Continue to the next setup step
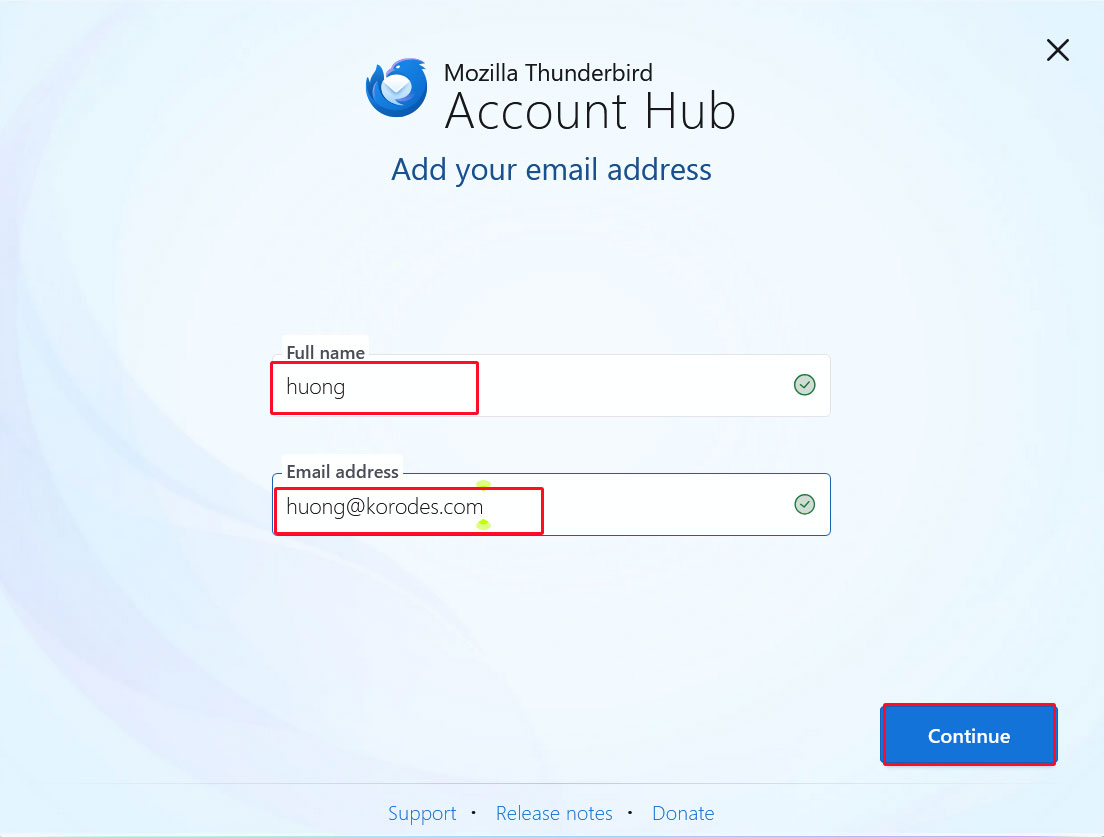 [x=969, y=735]
